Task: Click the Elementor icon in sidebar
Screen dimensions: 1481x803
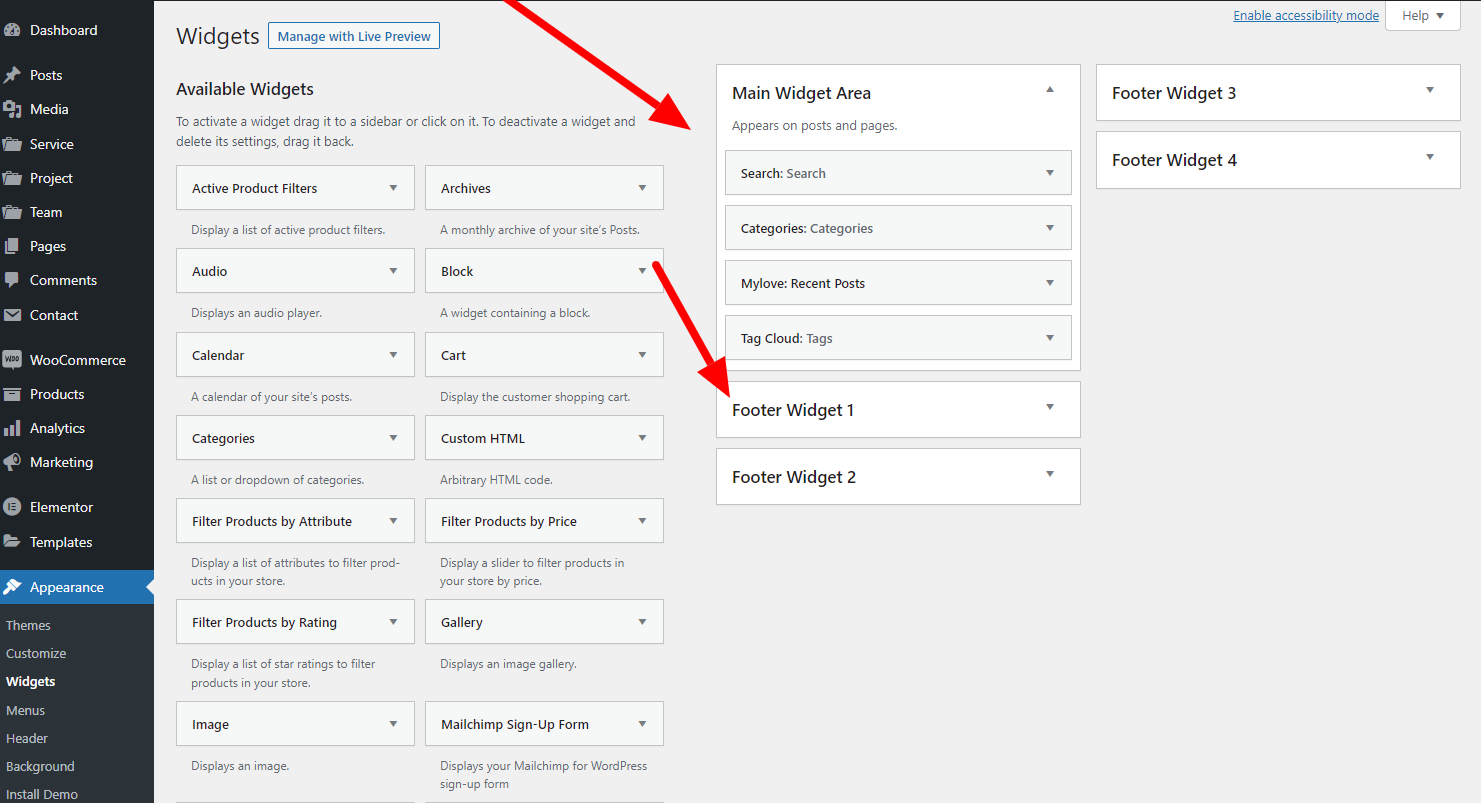Action: point(12,507)
